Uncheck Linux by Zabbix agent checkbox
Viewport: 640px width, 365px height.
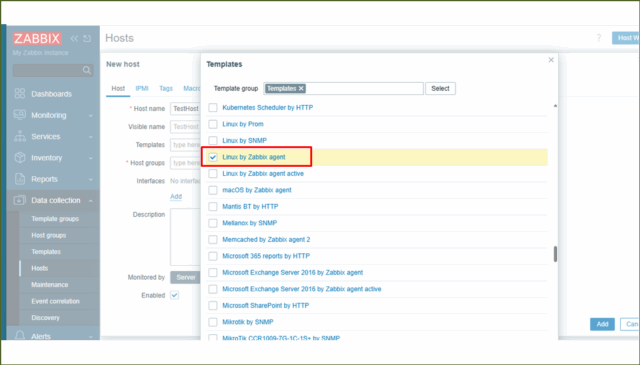(x=213, y=157)
